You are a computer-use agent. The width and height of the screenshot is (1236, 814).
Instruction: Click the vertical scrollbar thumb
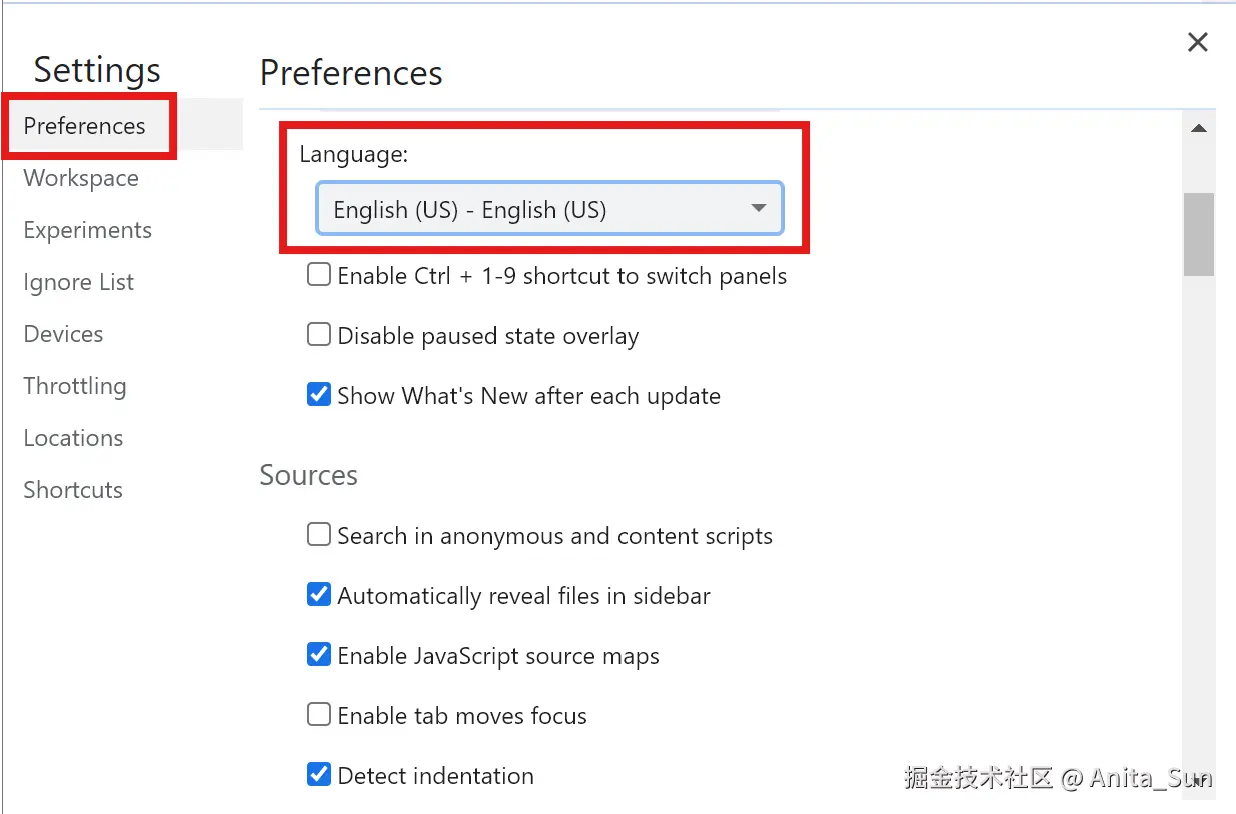[1198, 233]
